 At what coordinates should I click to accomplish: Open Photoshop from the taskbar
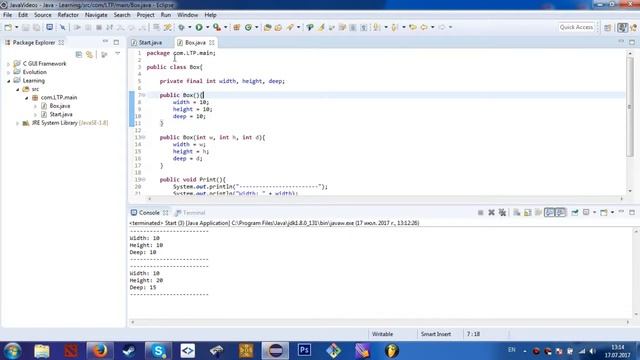304,351
